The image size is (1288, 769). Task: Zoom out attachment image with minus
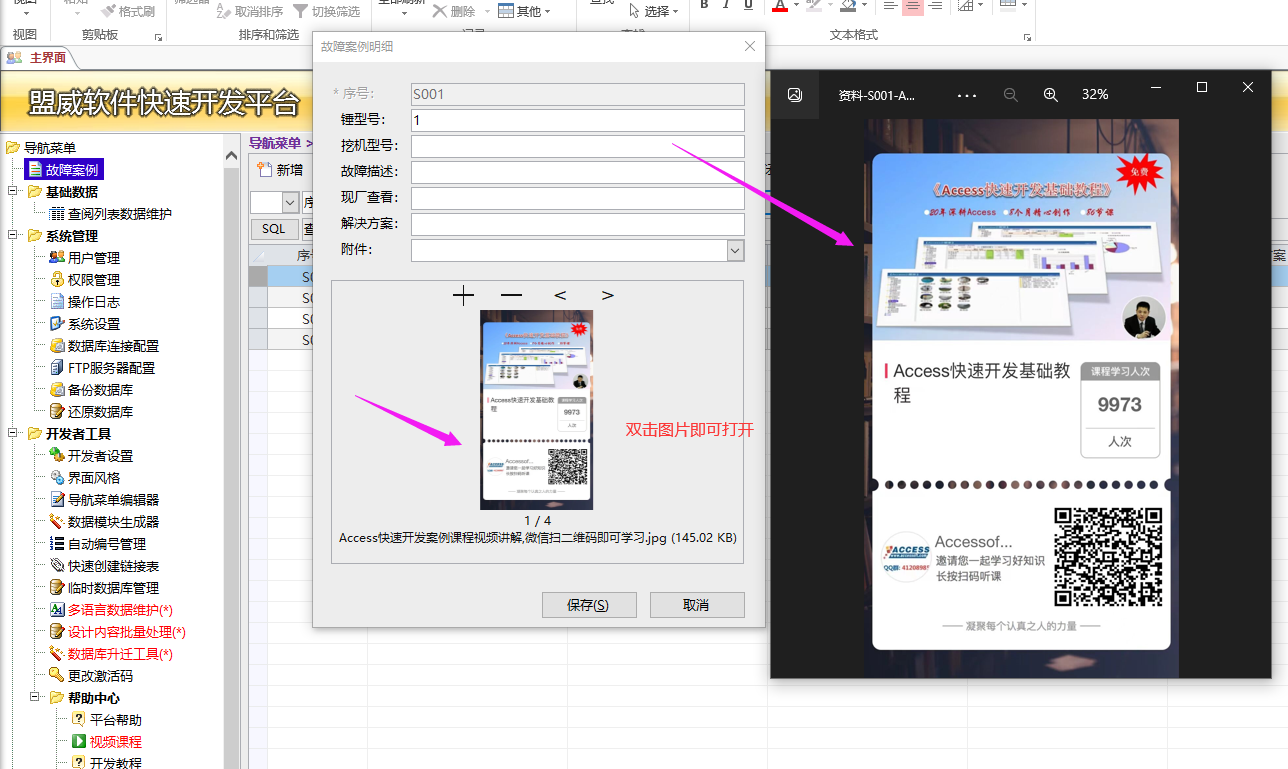click(x=511, y=295)
